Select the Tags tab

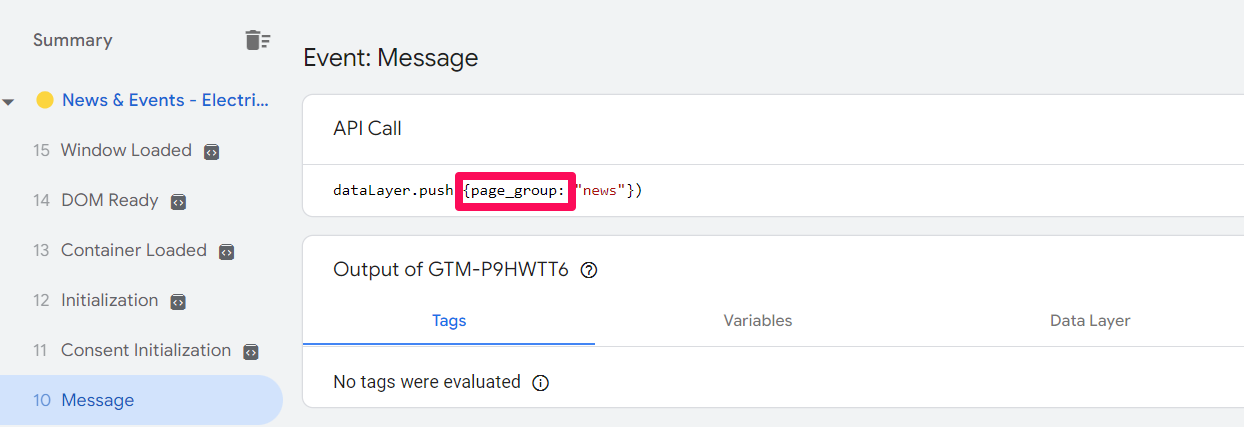449,321
